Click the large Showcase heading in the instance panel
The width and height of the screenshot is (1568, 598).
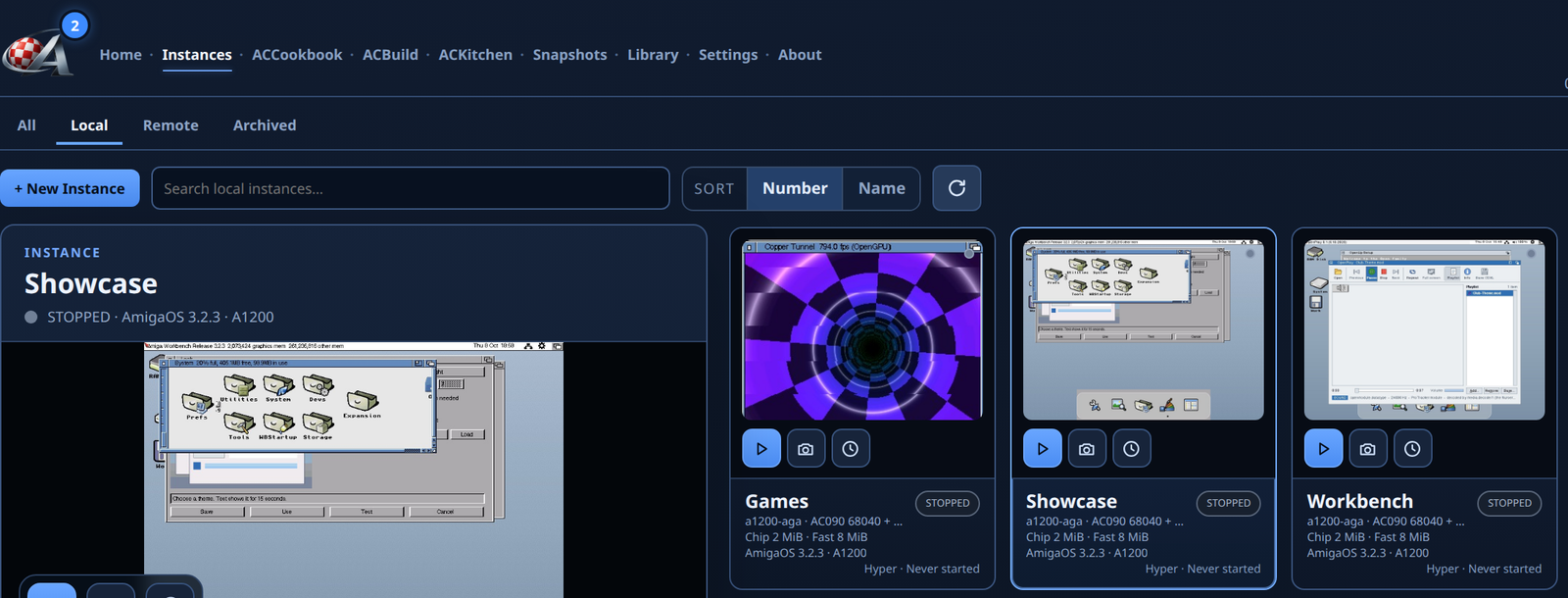pyautogui.click(x=91, y=283)
